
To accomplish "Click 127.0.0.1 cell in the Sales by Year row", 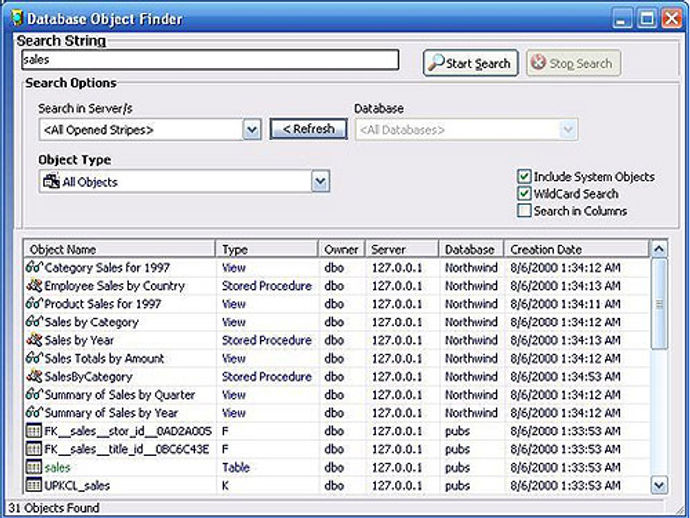I will pos(397,340).
